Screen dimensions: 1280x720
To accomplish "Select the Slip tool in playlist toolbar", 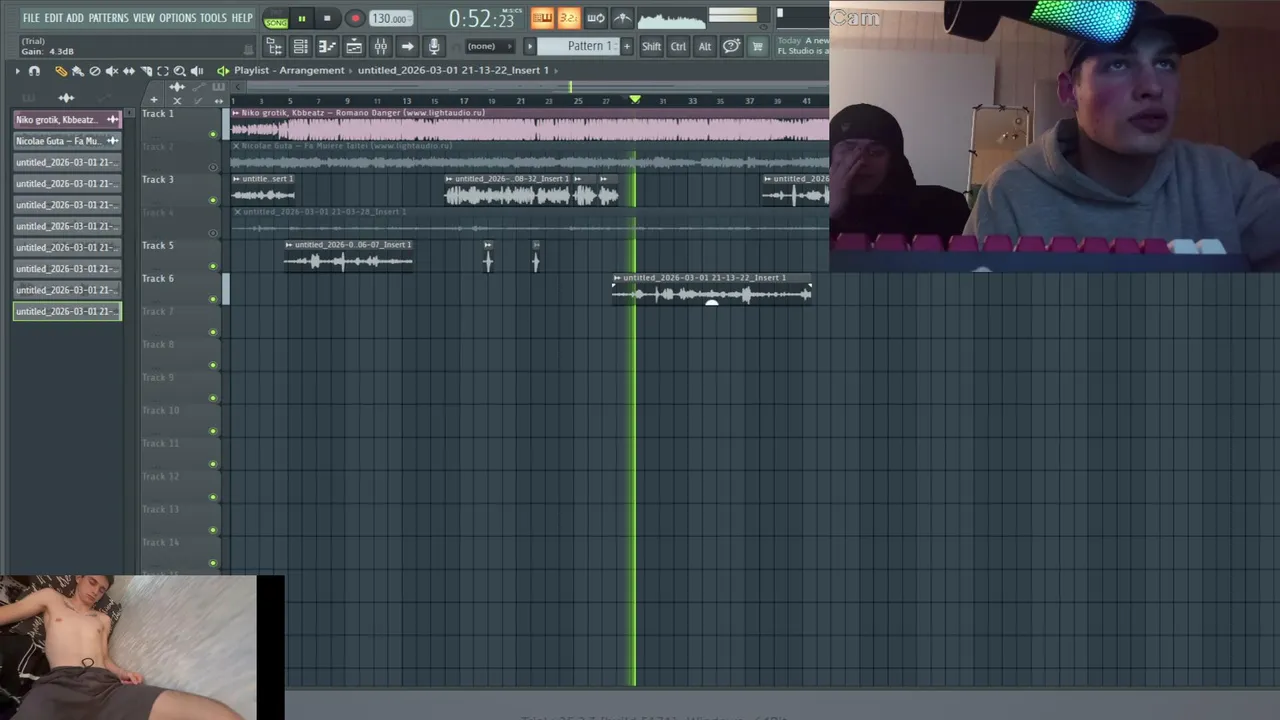I will click(129, 71).
